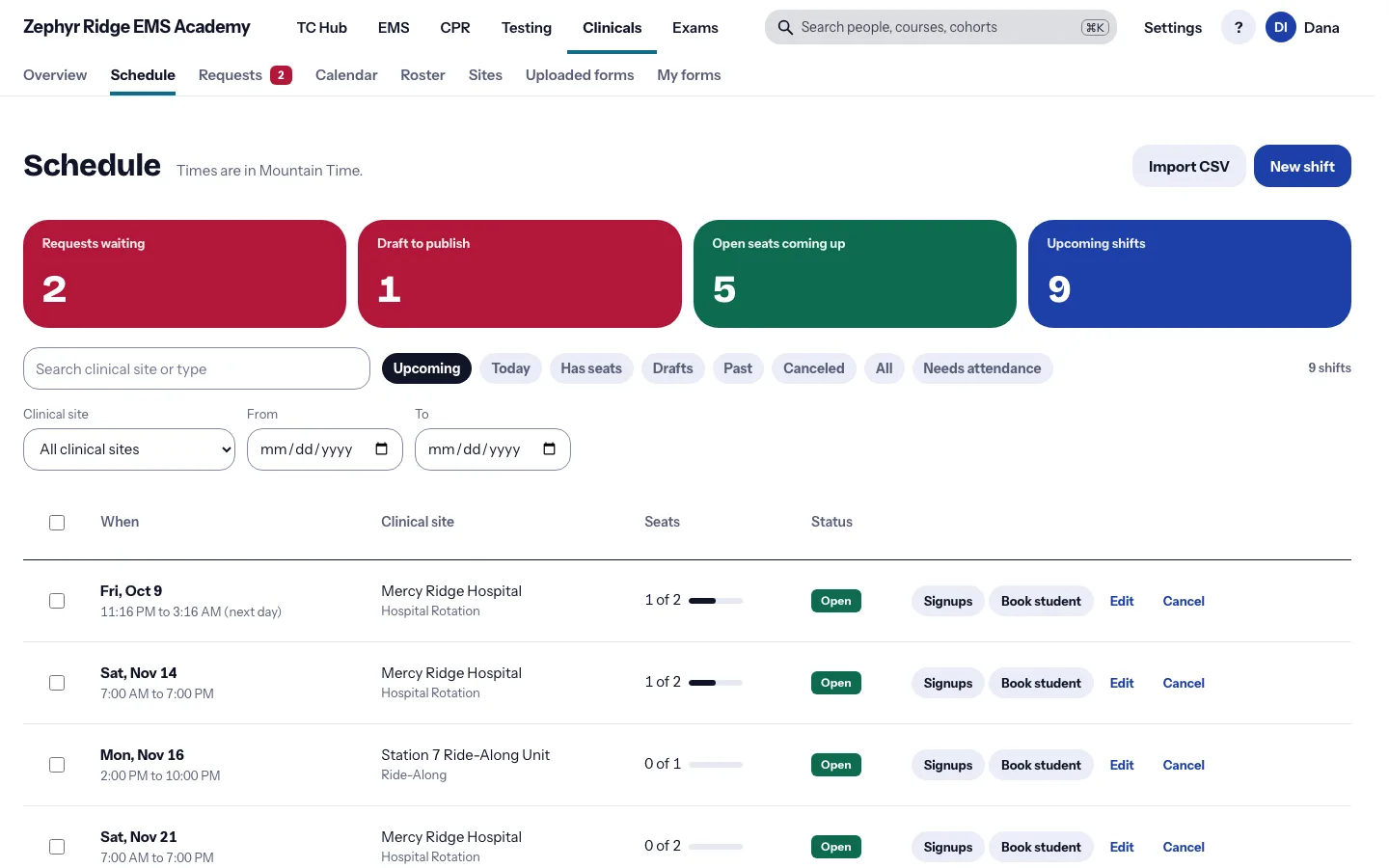
Task: Open the Clinicals top navigation tab
Action: 612,28
